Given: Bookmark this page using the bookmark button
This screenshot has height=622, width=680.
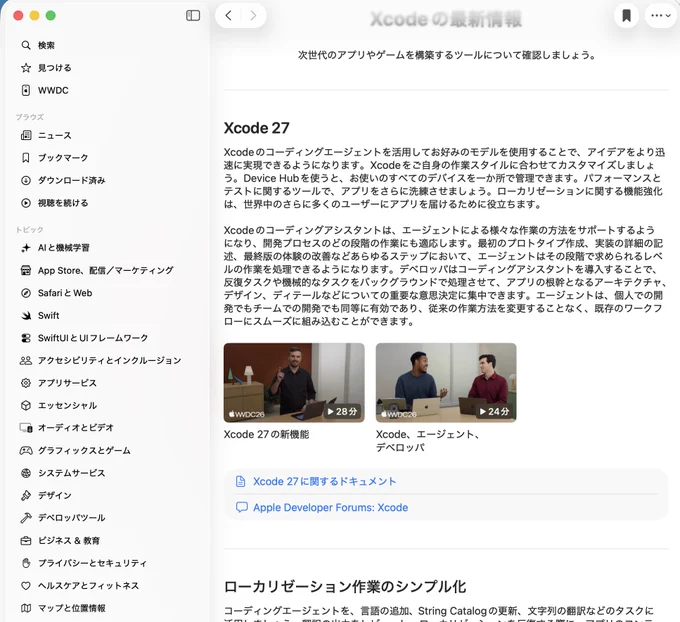Looking at the screenshot, I should click(x=626, y=16).
